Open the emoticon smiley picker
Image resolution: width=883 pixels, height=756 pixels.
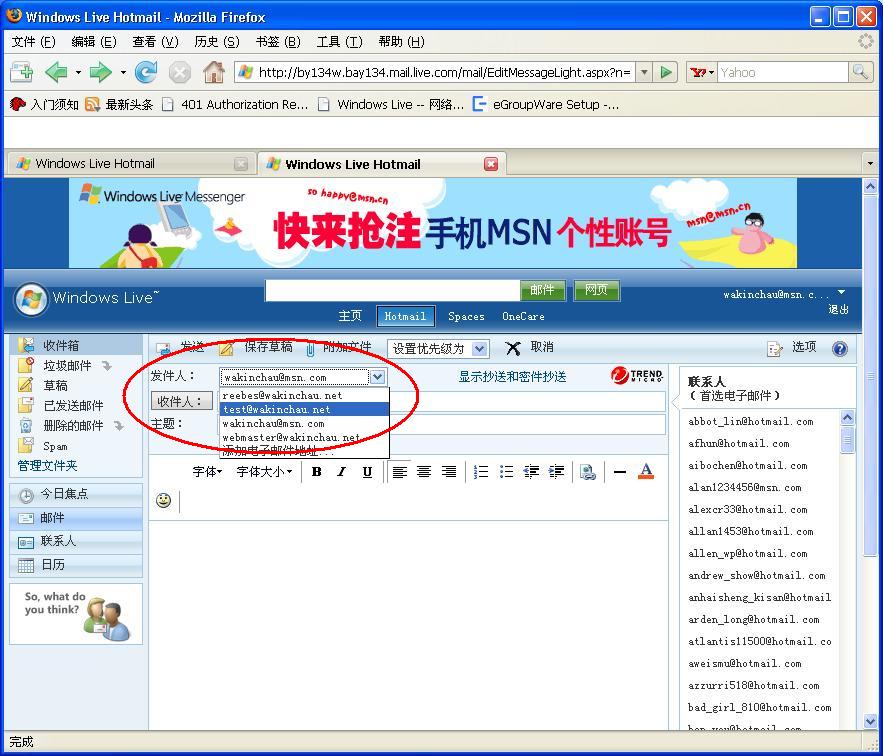pos(163,500)
